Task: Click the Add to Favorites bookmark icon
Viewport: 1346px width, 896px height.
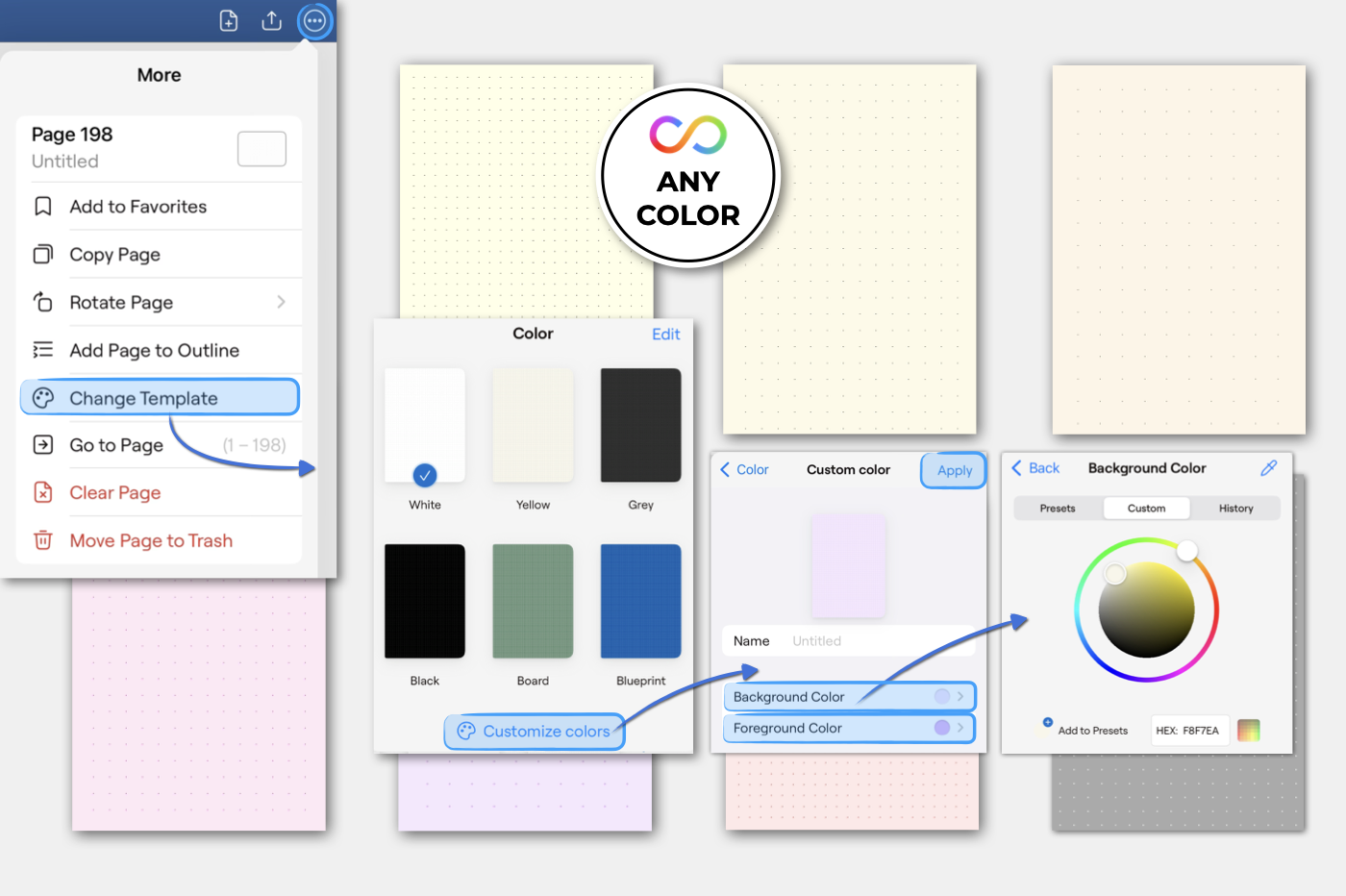Action: [43, 207]
